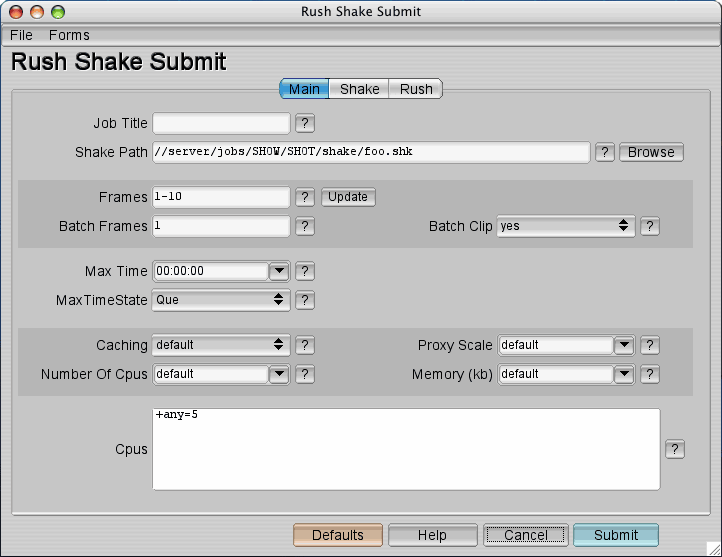Open help for Shake Path field
This screenshot has height=557, width=722.
pos(605,152)
